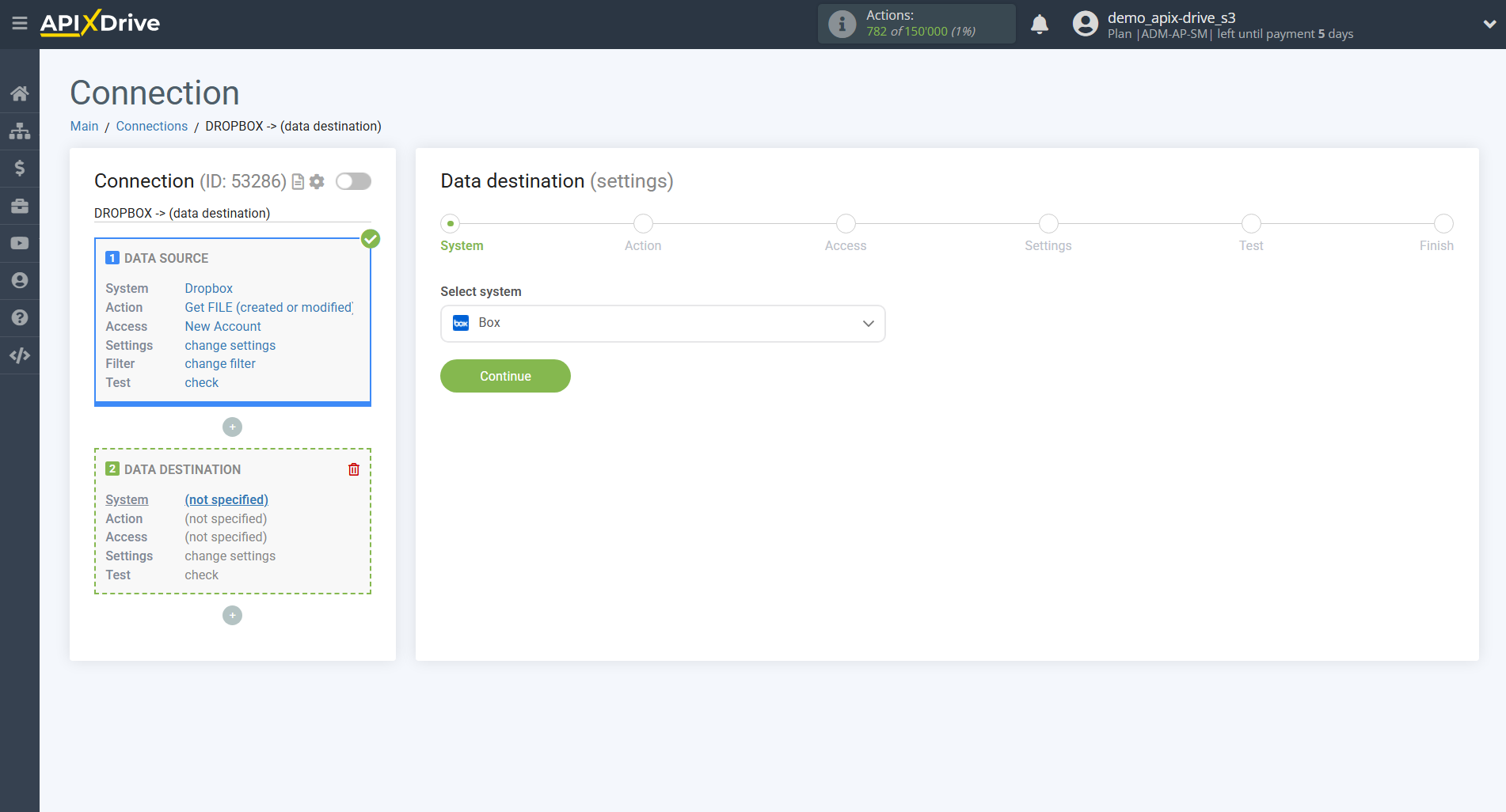Viewport: 1506px width, 812px height.
Task: Get help using the question mark icon
Action: coord(20,317)
